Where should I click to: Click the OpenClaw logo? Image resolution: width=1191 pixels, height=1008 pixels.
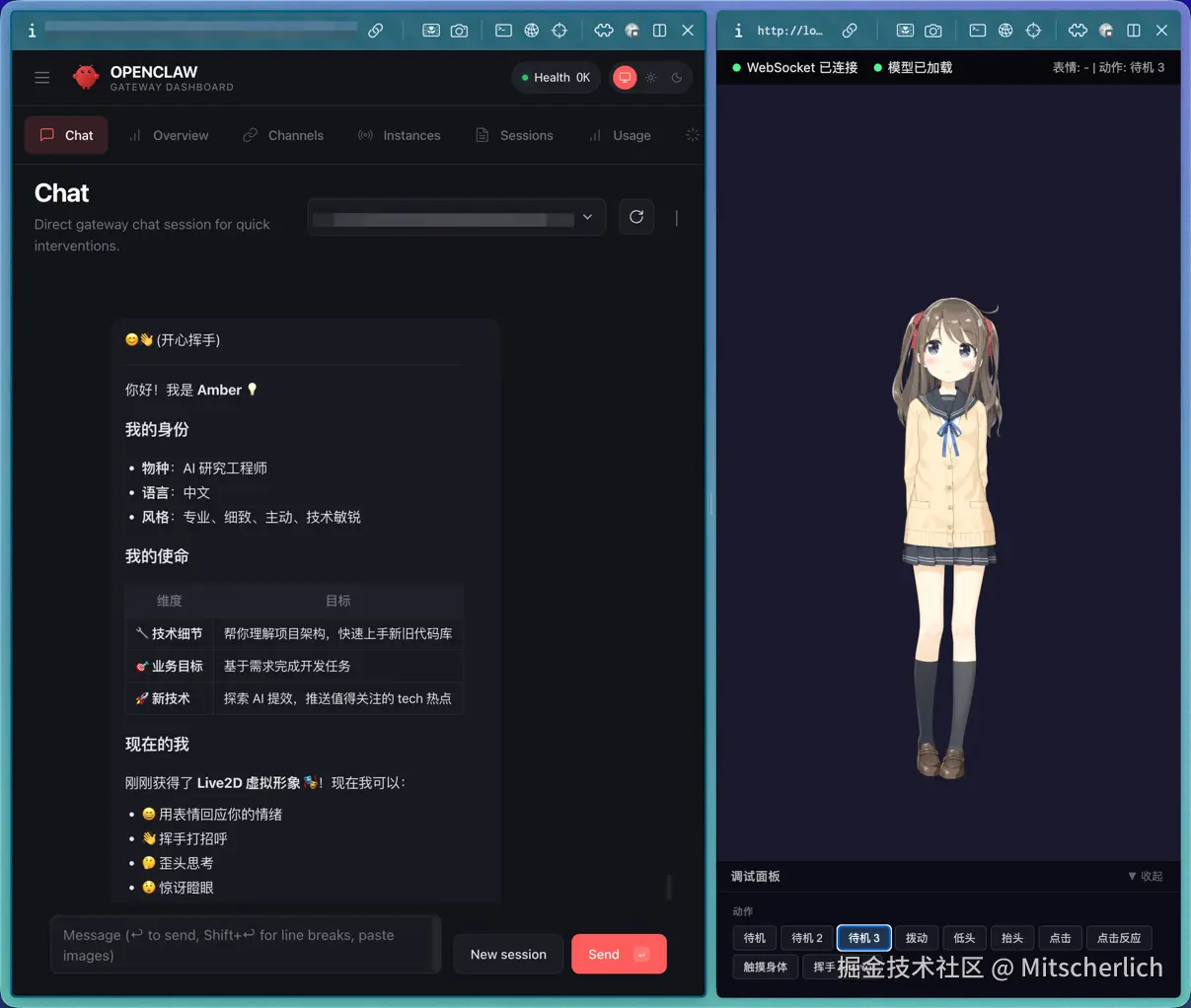(87, 76)
